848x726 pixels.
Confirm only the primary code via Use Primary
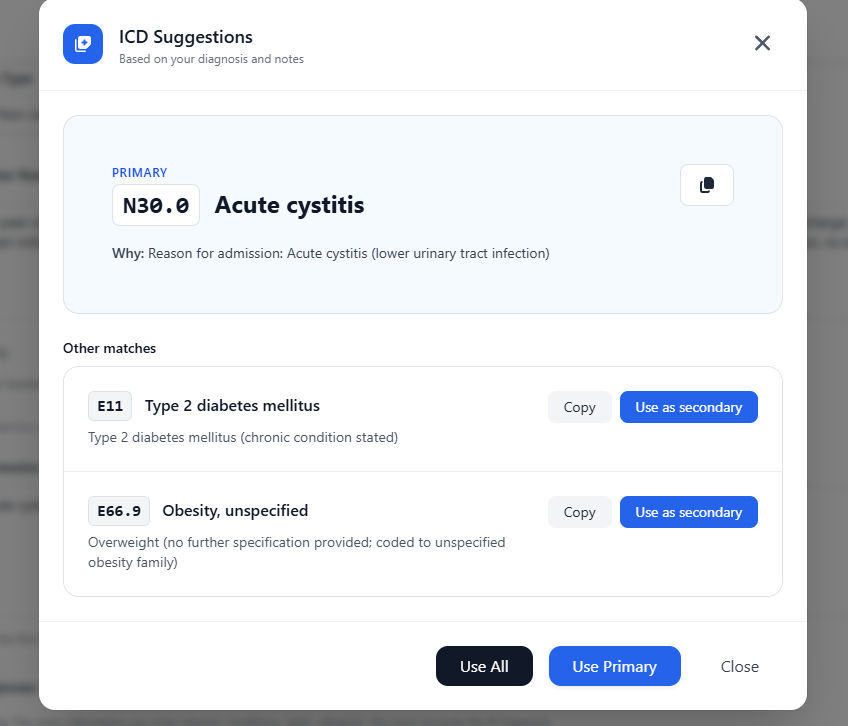click(x=614, y=666)
